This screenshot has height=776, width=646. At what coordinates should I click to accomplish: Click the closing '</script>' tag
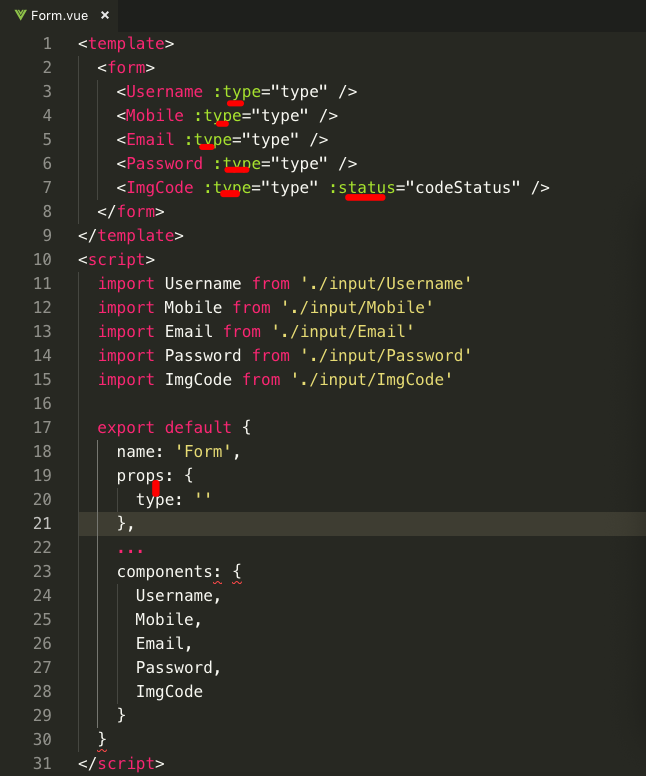point(121,764)
